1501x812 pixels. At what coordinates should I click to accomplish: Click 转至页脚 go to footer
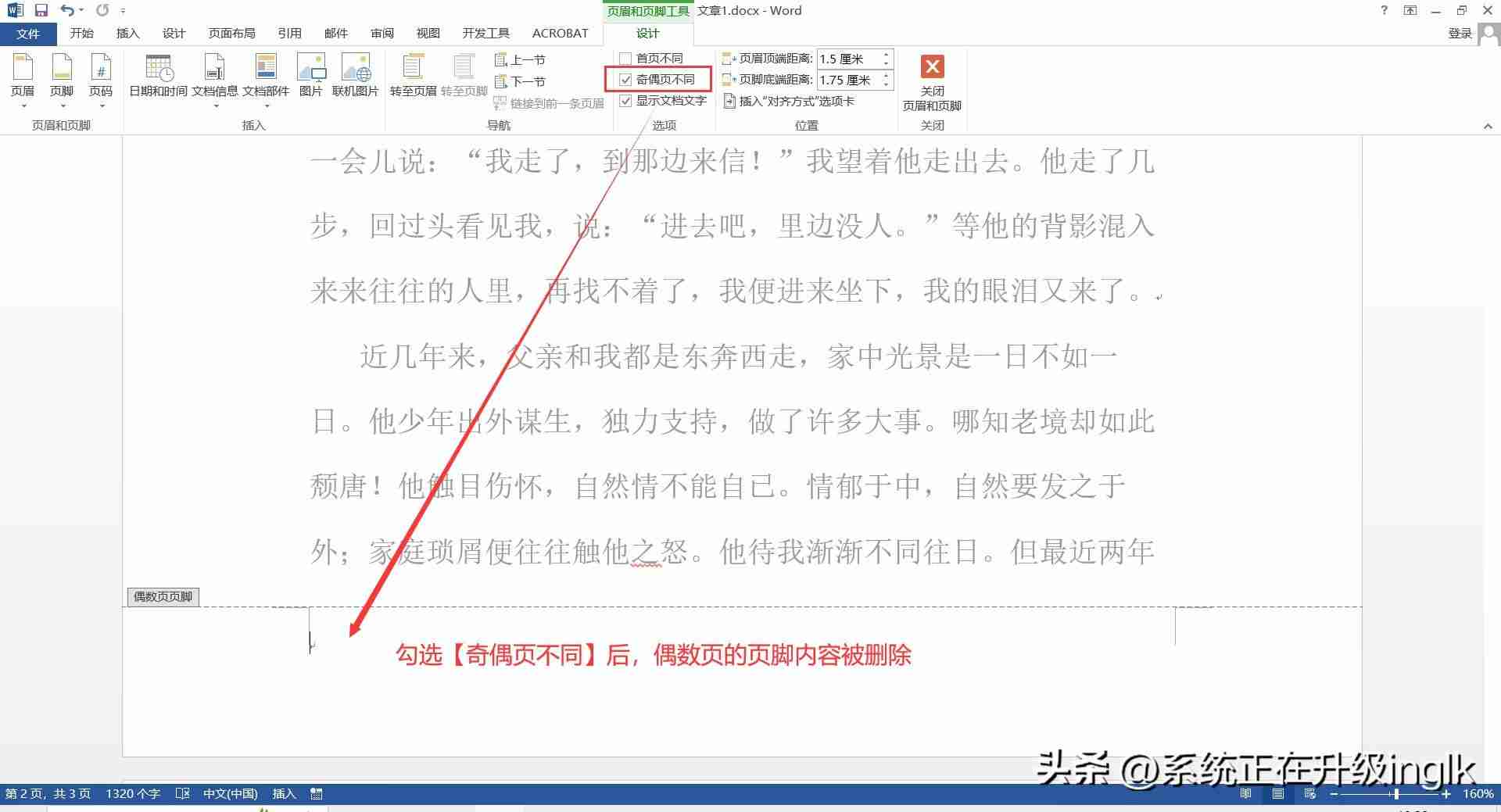click(x=464, y=76)
